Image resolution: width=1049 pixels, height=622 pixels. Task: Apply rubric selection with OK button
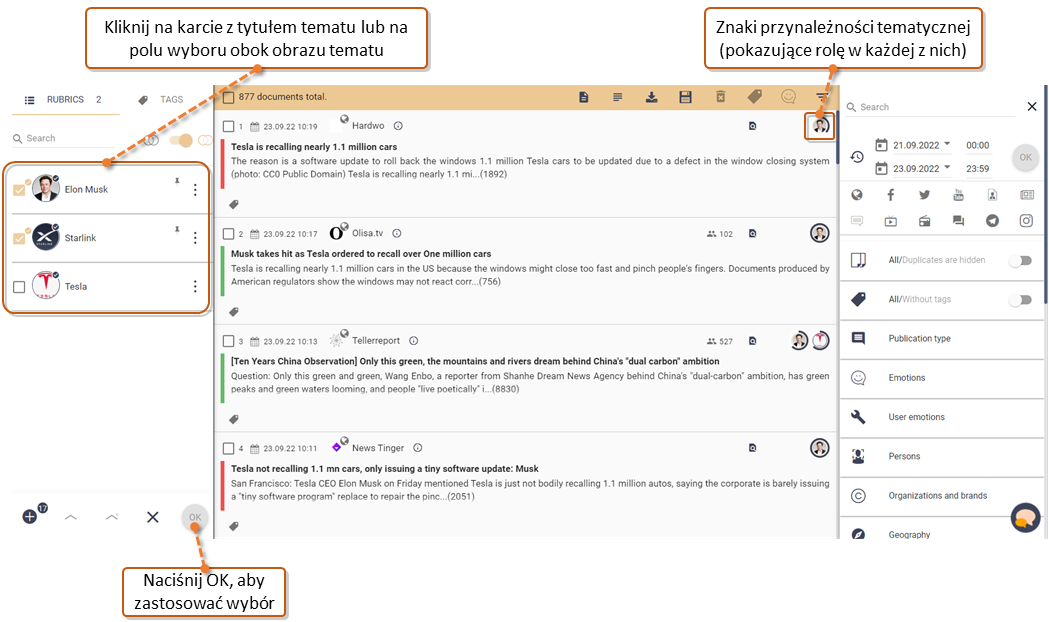click(x=195, y=517)
